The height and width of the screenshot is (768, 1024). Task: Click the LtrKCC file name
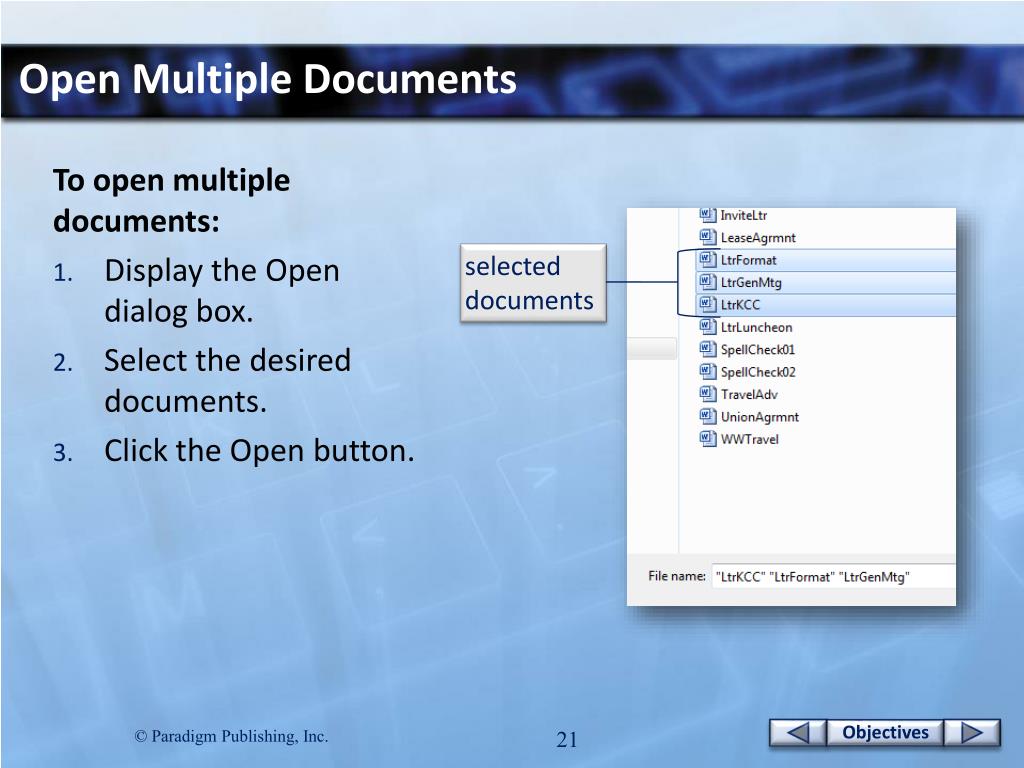pyautogui.click(x=741, y=305)
